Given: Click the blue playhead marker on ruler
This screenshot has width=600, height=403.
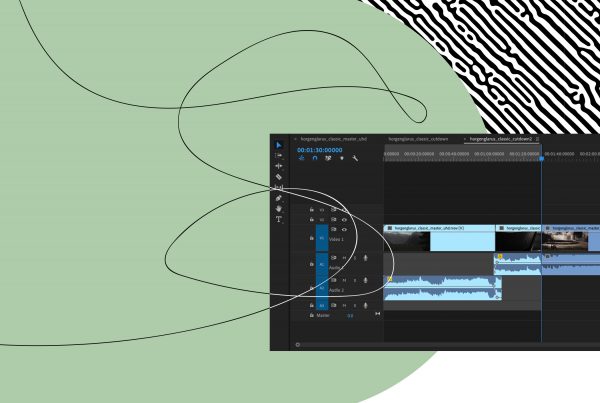Looking at the screenshot, I should point(541,157).
